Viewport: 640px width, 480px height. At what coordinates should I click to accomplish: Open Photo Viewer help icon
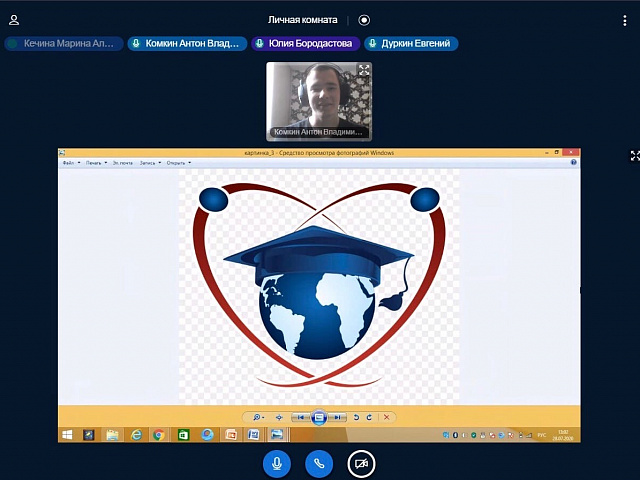tap(573, 162)
